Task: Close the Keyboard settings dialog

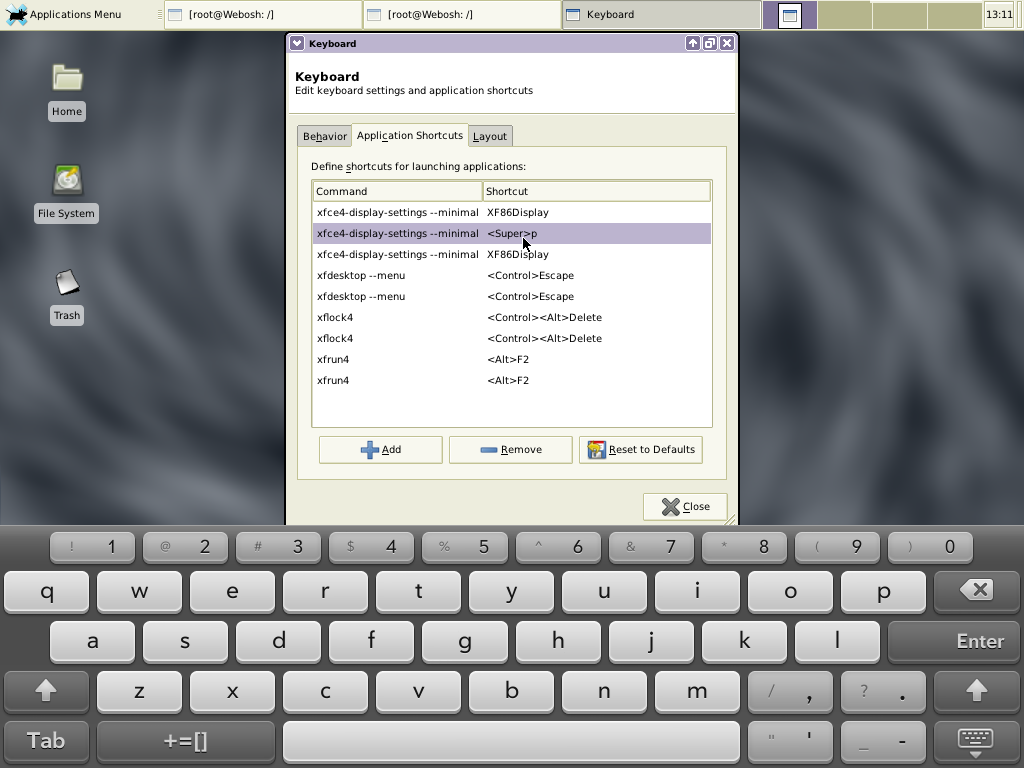Action: tap(685, 506)
